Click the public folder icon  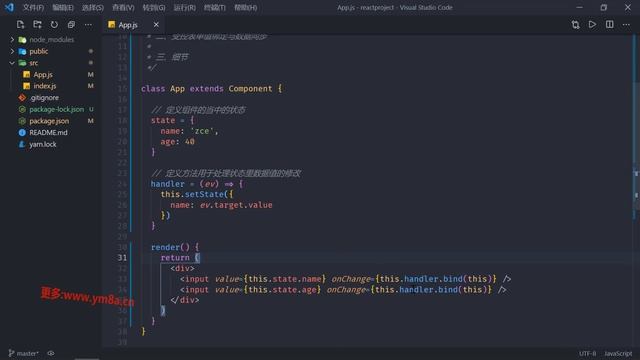pyautogui.click(x=22, y=51)
